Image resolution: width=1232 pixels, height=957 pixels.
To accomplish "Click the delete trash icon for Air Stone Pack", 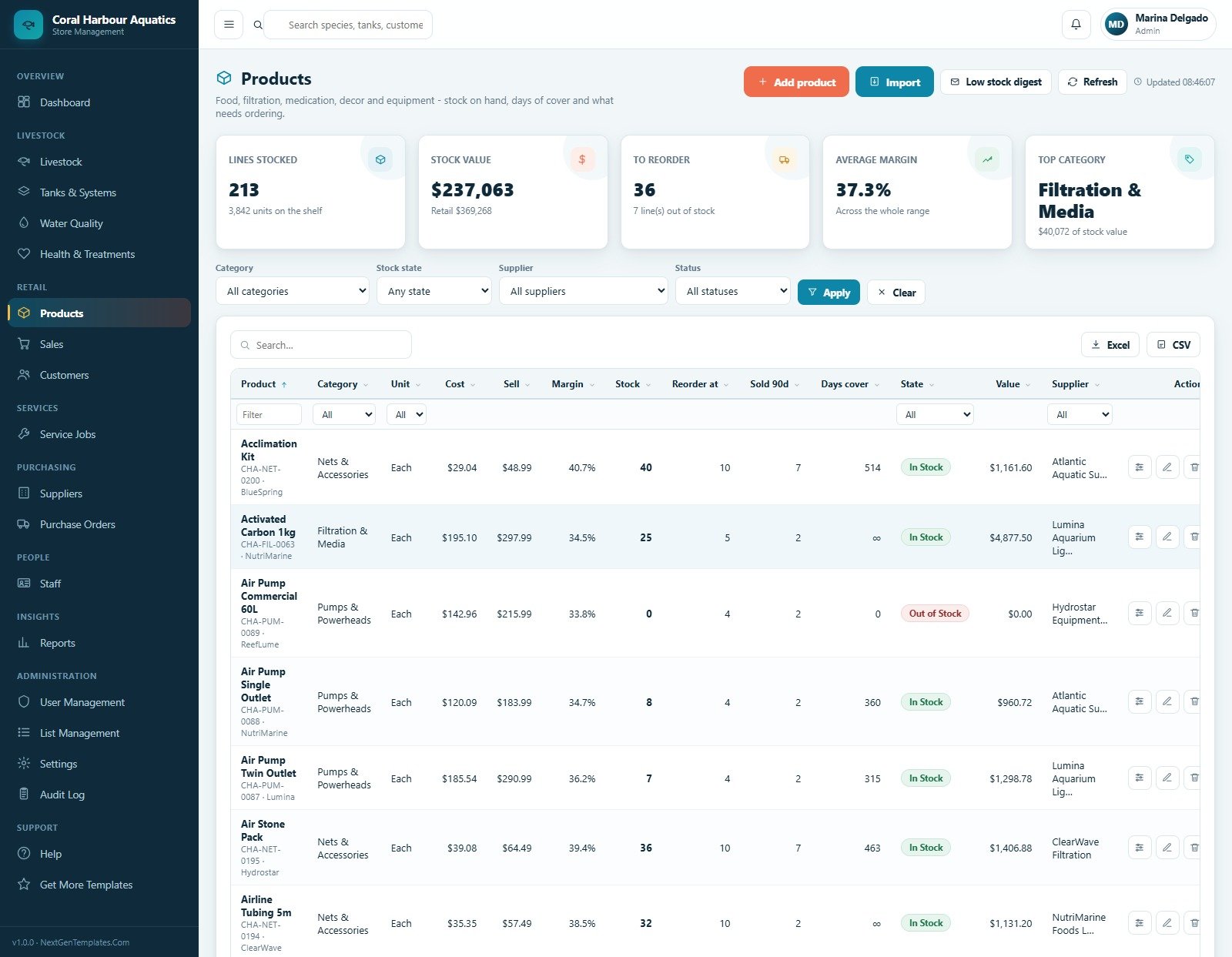I will pyautogui.click(x=1193, y=848).
